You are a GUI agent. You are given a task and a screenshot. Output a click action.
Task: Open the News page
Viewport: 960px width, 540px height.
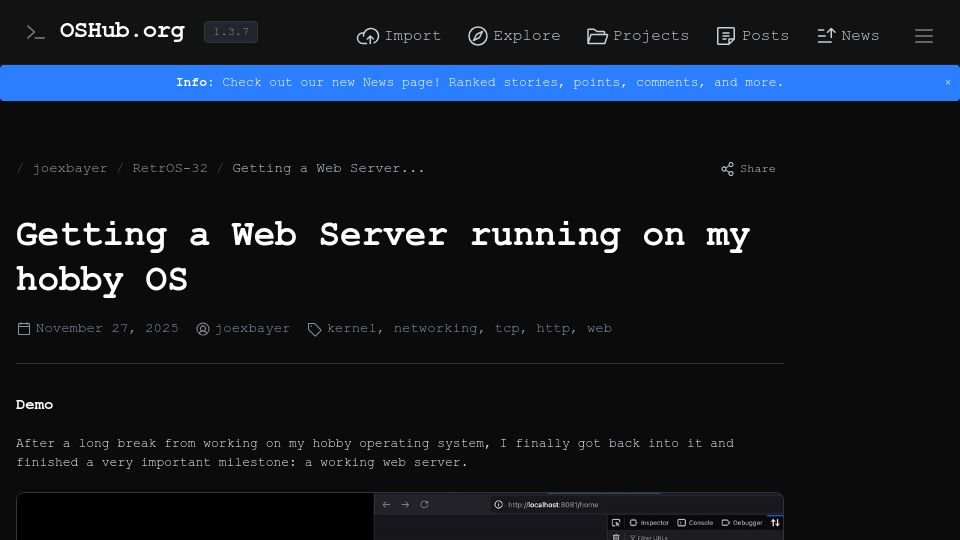pos(848,36)
